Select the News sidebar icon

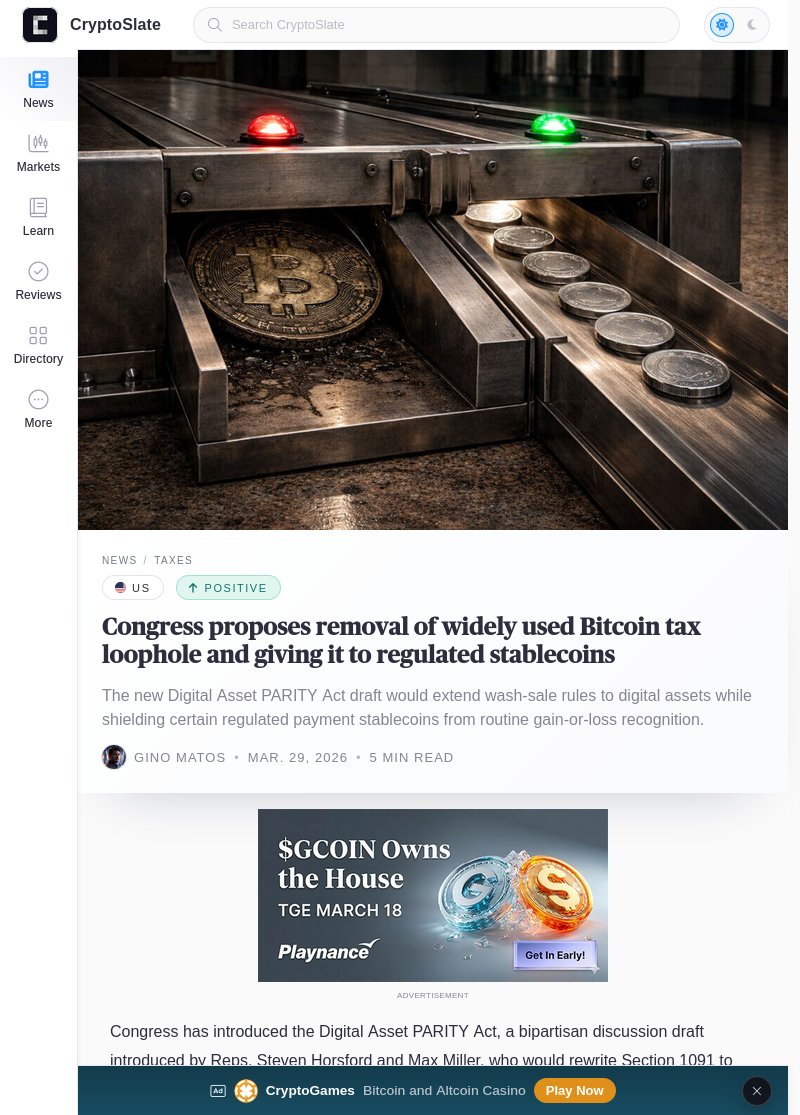[38, 79]
